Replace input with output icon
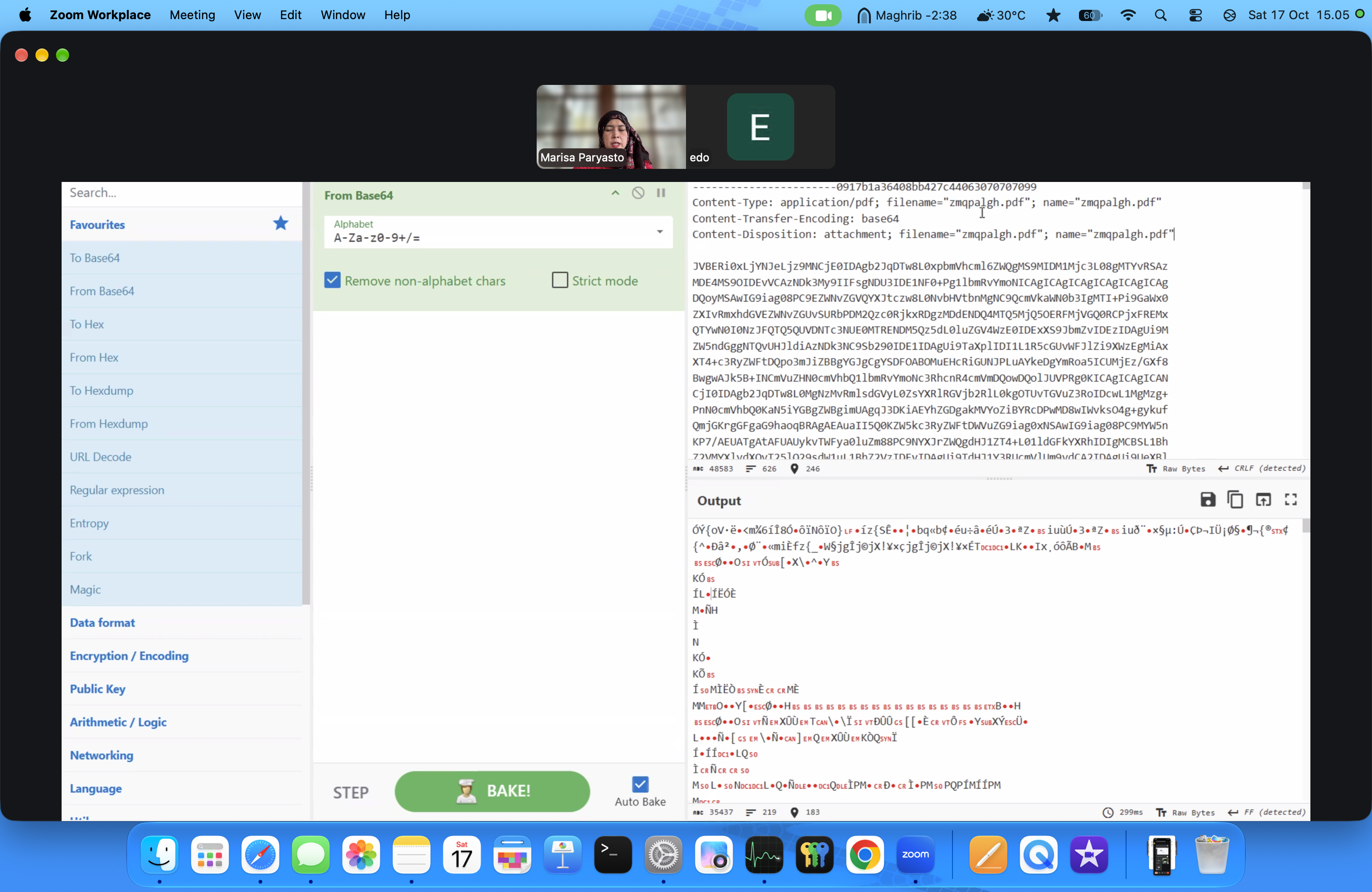This screenshot has height=892, width=1372. pos(1263,500)
